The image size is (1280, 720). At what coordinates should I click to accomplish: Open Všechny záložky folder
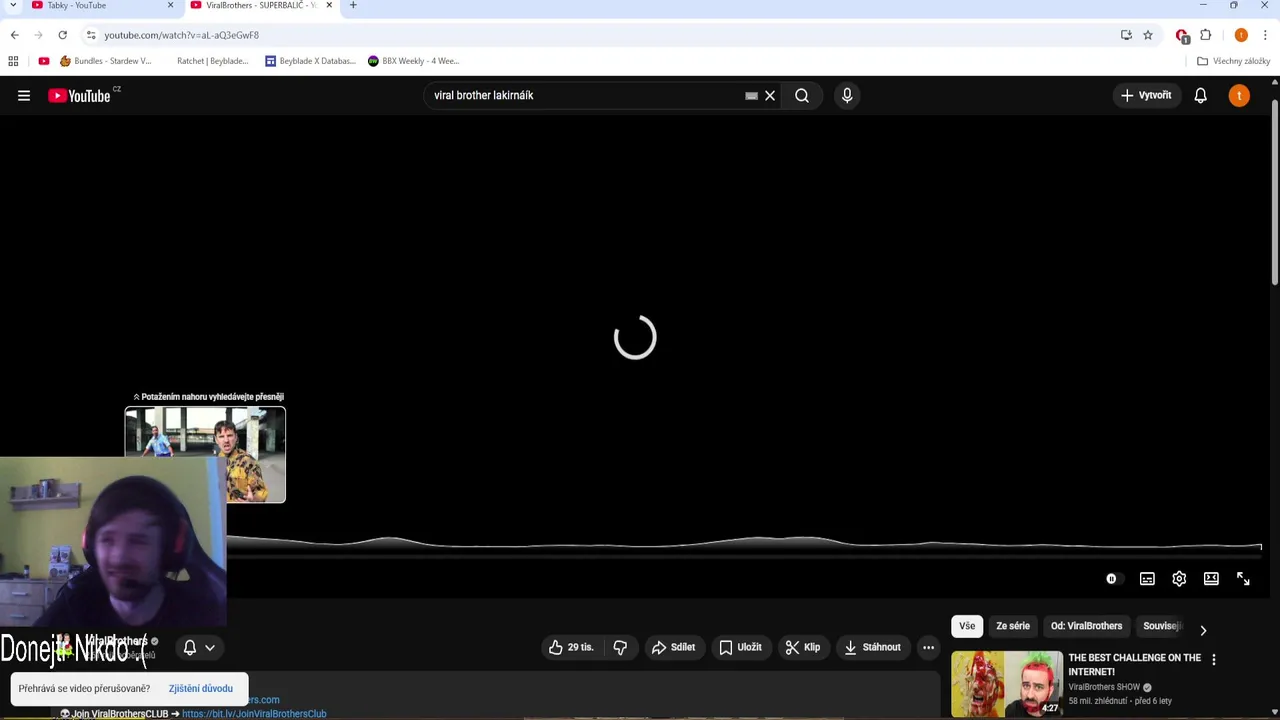pyautogui.click(x=1234, y=61)
